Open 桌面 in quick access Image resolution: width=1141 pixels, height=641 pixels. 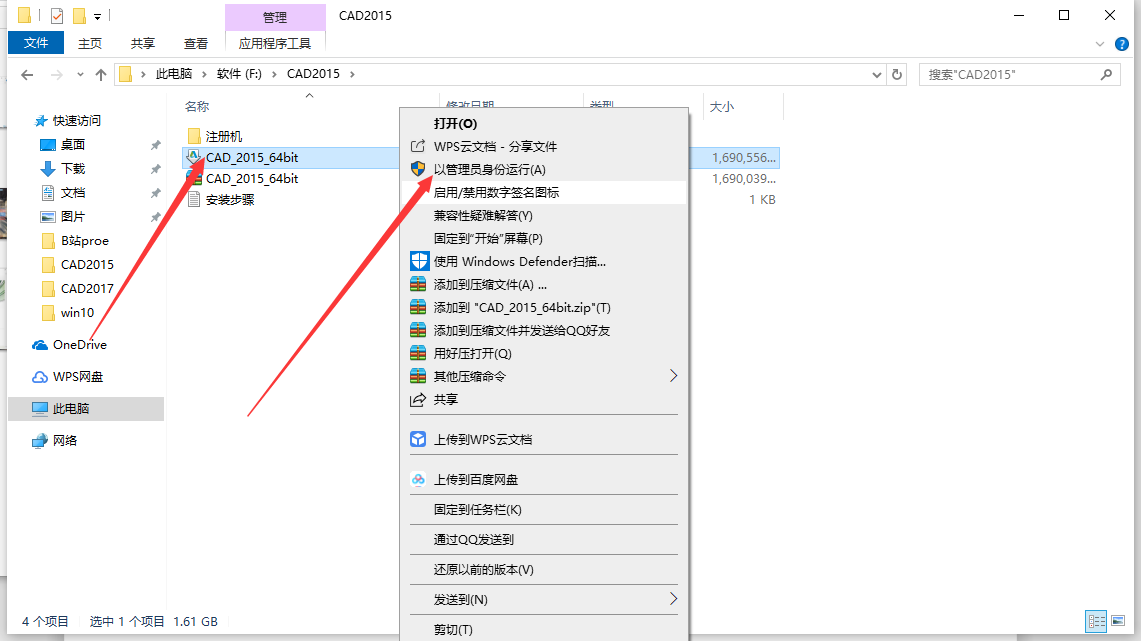(x=73, y=145)
